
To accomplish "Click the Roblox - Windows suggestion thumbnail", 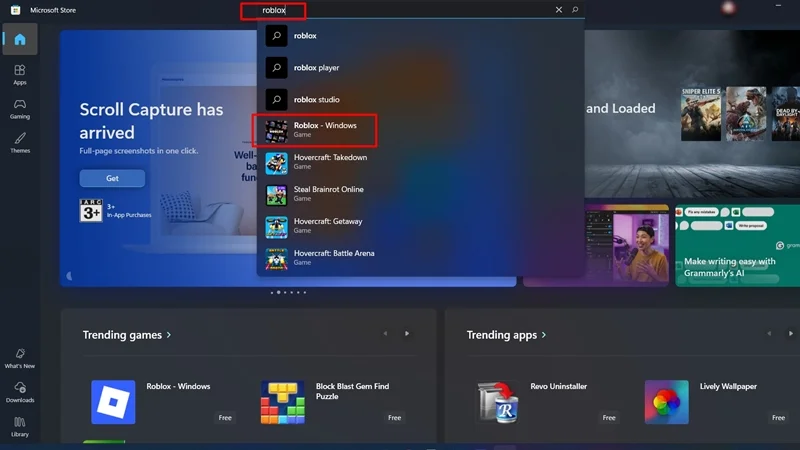I will [276, 131].
